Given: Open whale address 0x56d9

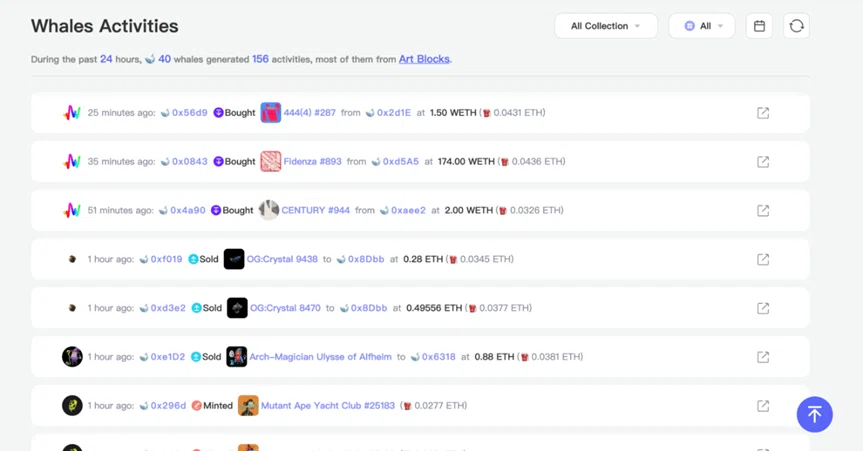Looking at the screenshot, I should (x=189, y=112).
